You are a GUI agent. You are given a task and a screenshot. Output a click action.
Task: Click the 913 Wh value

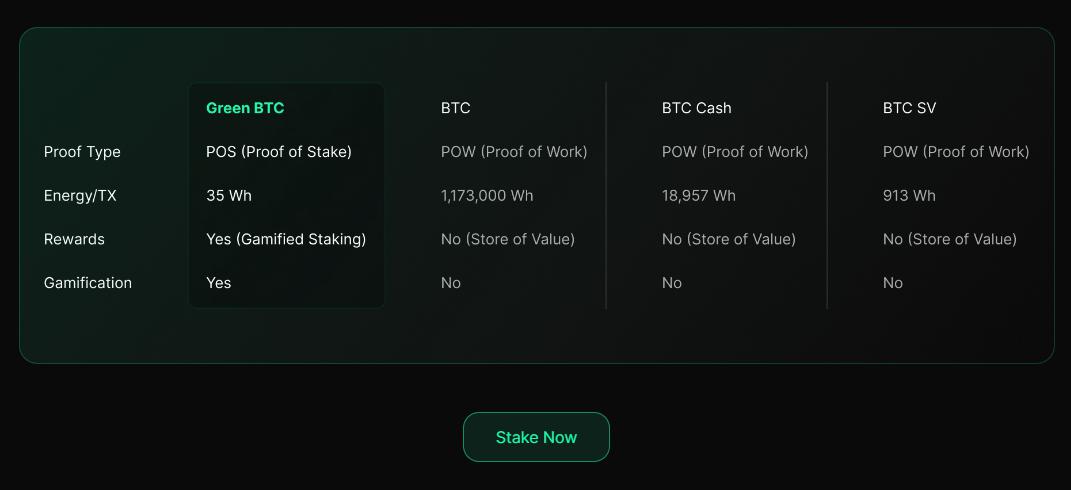coord(909,196)
